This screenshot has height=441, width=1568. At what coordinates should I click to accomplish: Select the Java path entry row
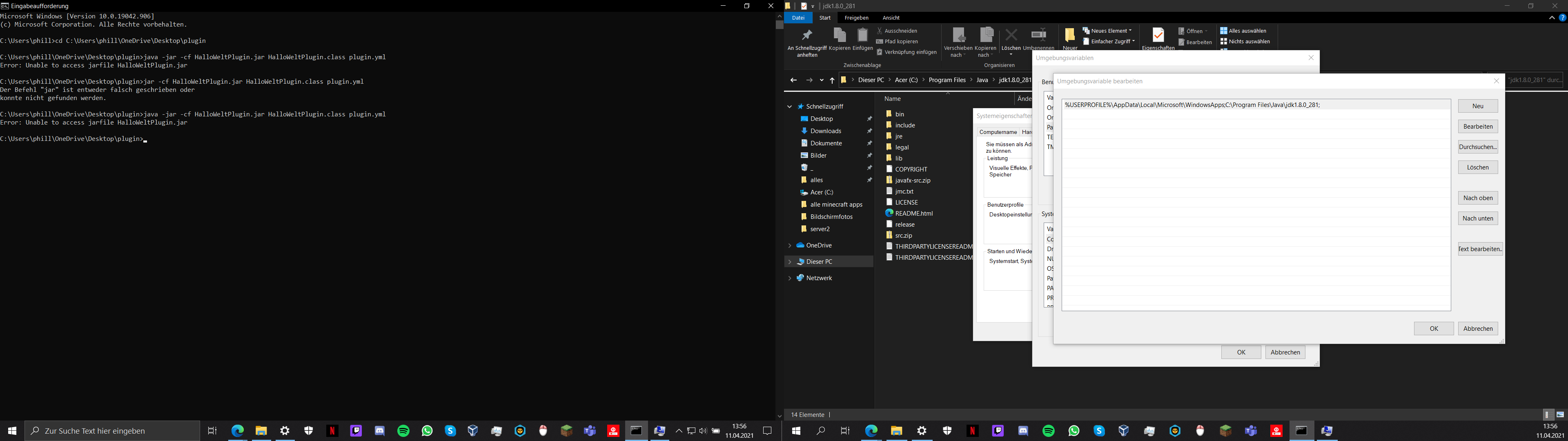pos(1192,105)
